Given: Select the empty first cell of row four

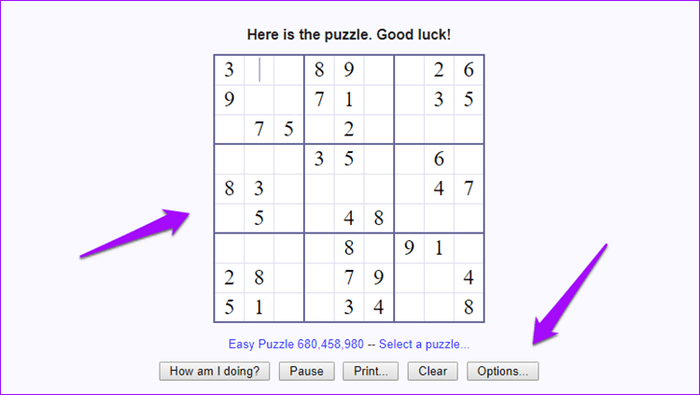Looking at the screenshot, I should point(229,159).
